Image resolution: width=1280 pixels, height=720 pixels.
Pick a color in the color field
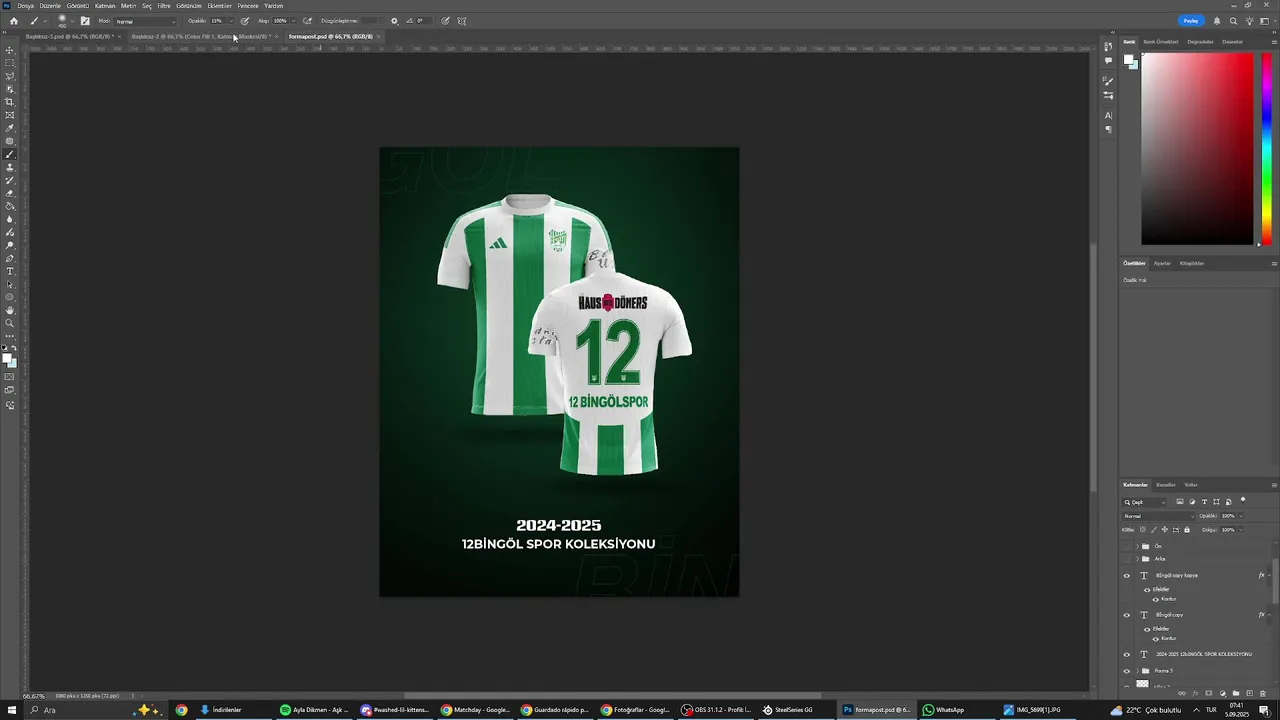coord(1197,148)
